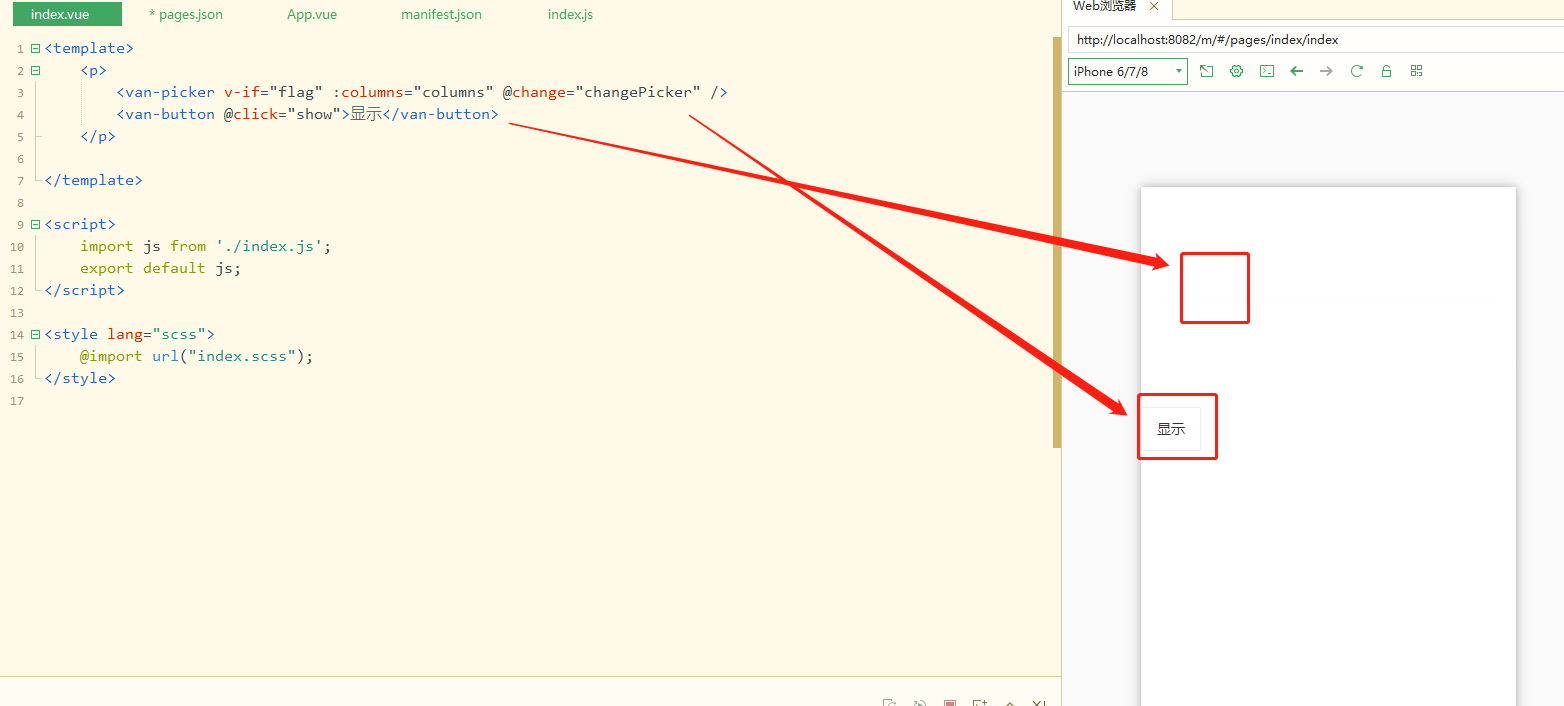This screenshot has width=1564, height=706.
Task: Click the closing </p> tag on line 5
Action: tap(98, 136)
